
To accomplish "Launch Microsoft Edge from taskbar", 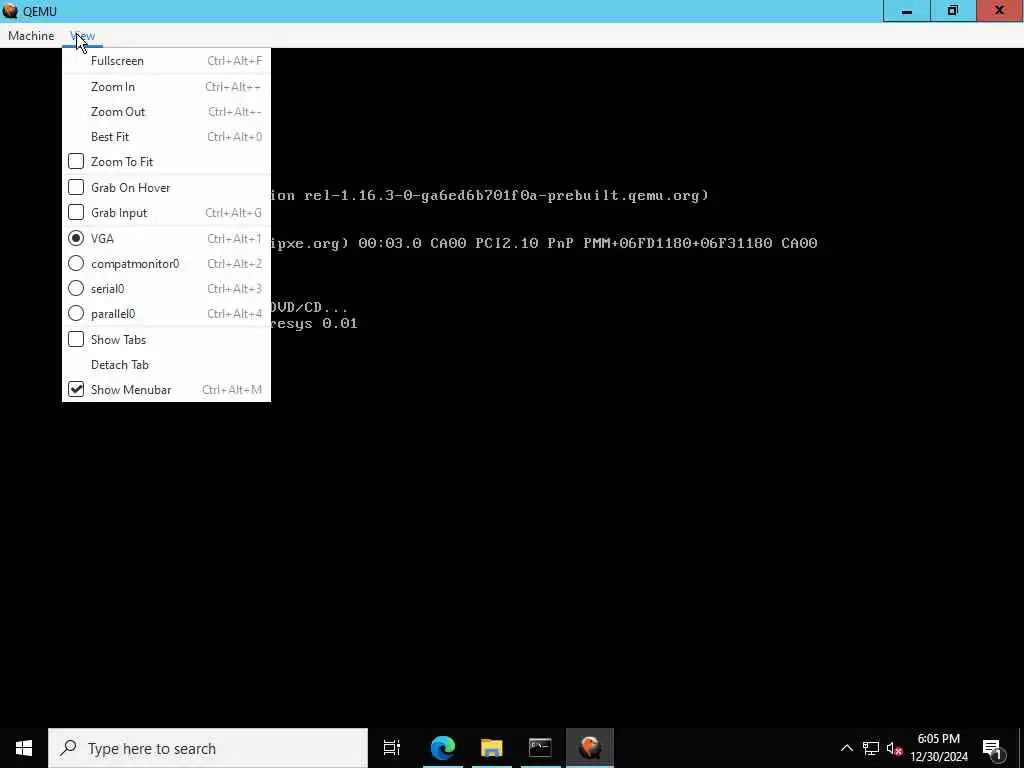I will [x=443, y=748].
